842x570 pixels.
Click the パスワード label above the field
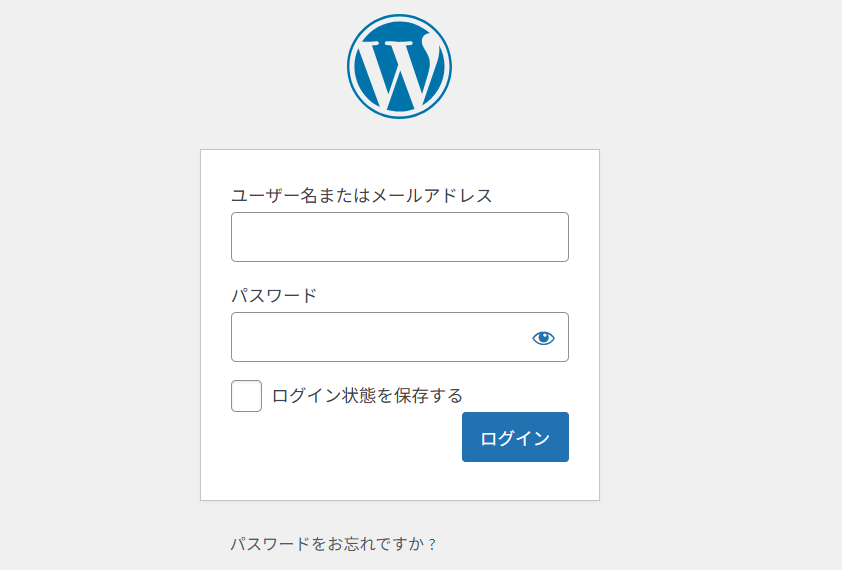click(274, 295)
